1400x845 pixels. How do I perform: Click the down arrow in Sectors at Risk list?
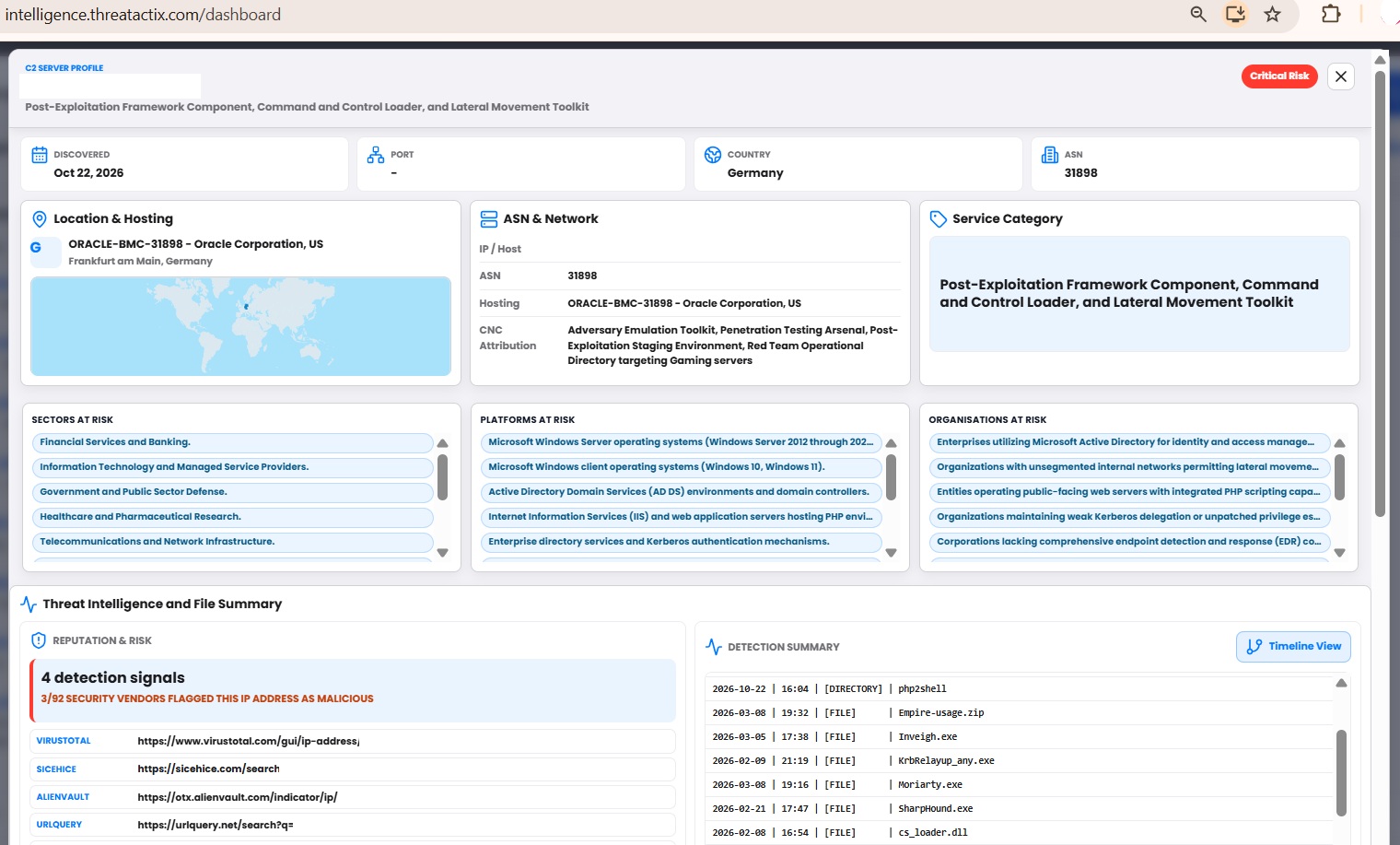pyautogui.click(x=442, y=553)
